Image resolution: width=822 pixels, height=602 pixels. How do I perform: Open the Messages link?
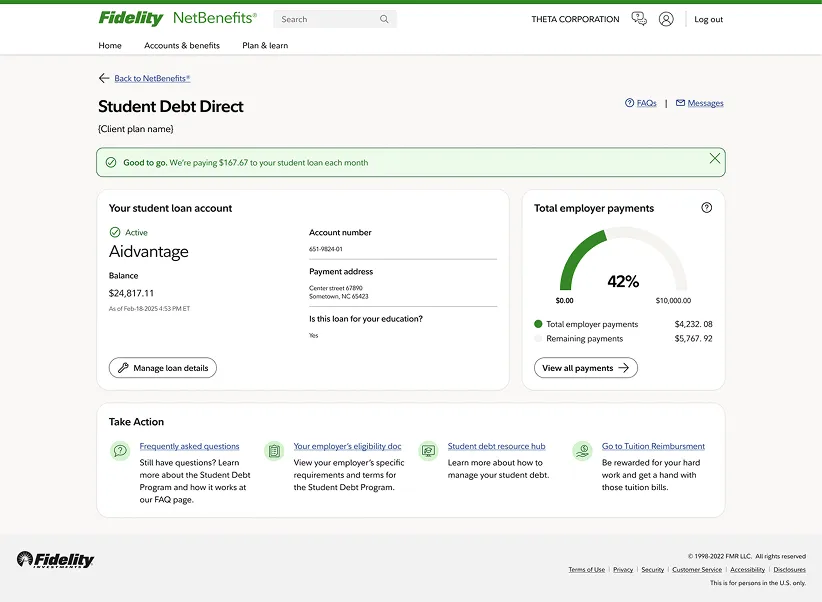(705, 103)
